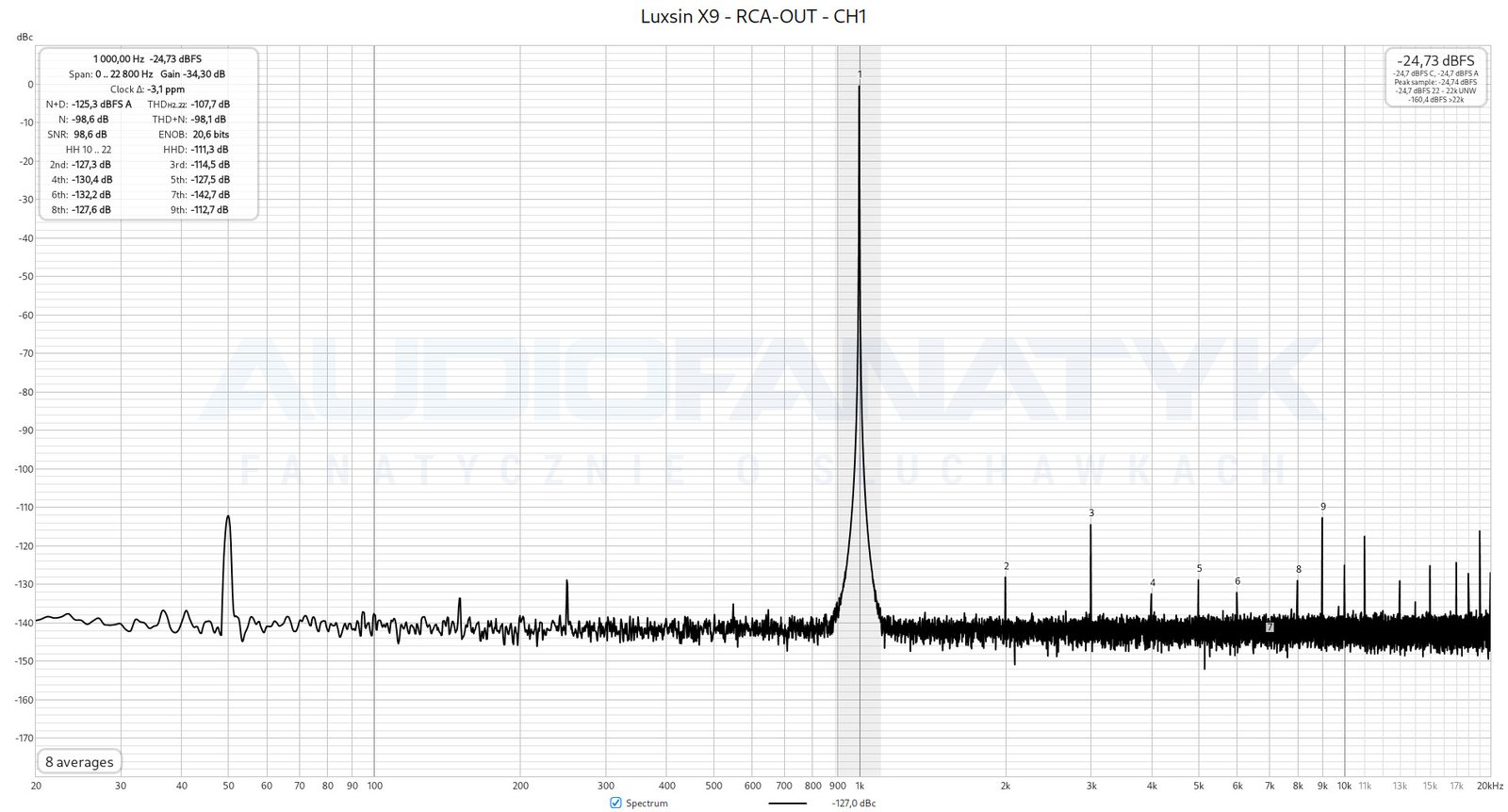Click the 20kHz label on frequency axis
Viewport: 1508px width, 812px height.
coord(1489,786)
